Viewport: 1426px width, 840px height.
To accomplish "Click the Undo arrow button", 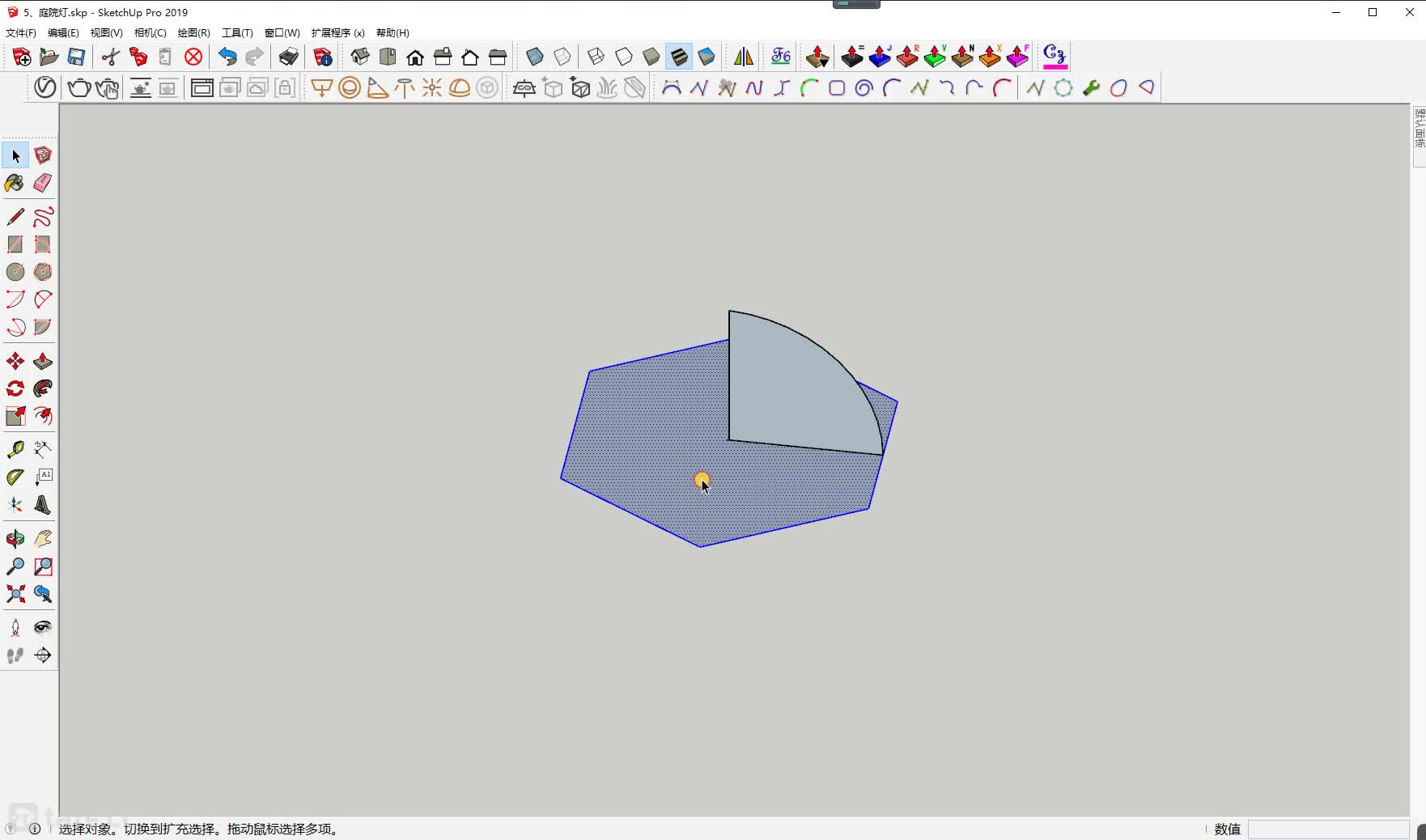I will [x=227, y=57].
